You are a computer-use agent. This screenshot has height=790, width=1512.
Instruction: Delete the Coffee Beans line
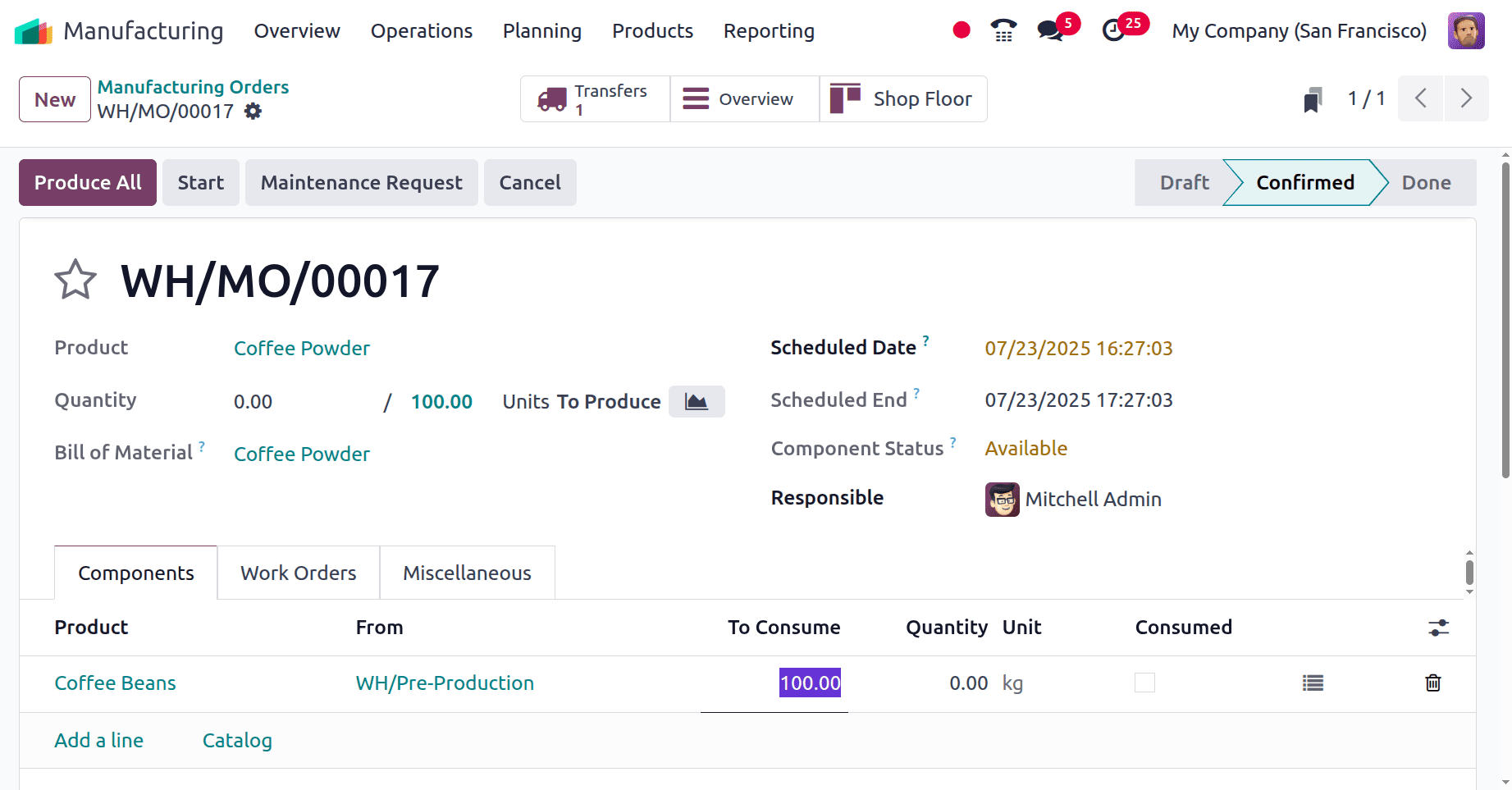click(x=1433, y=683)
